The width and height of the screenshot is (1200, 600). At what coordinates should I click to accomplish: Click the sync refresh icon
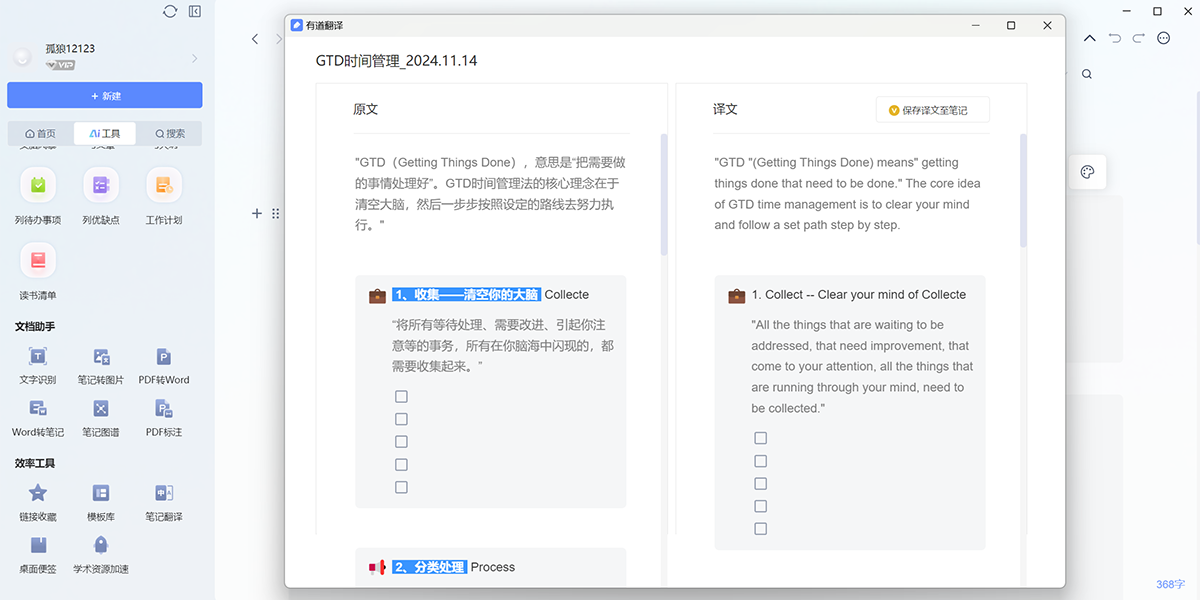(x=170, y=11)
